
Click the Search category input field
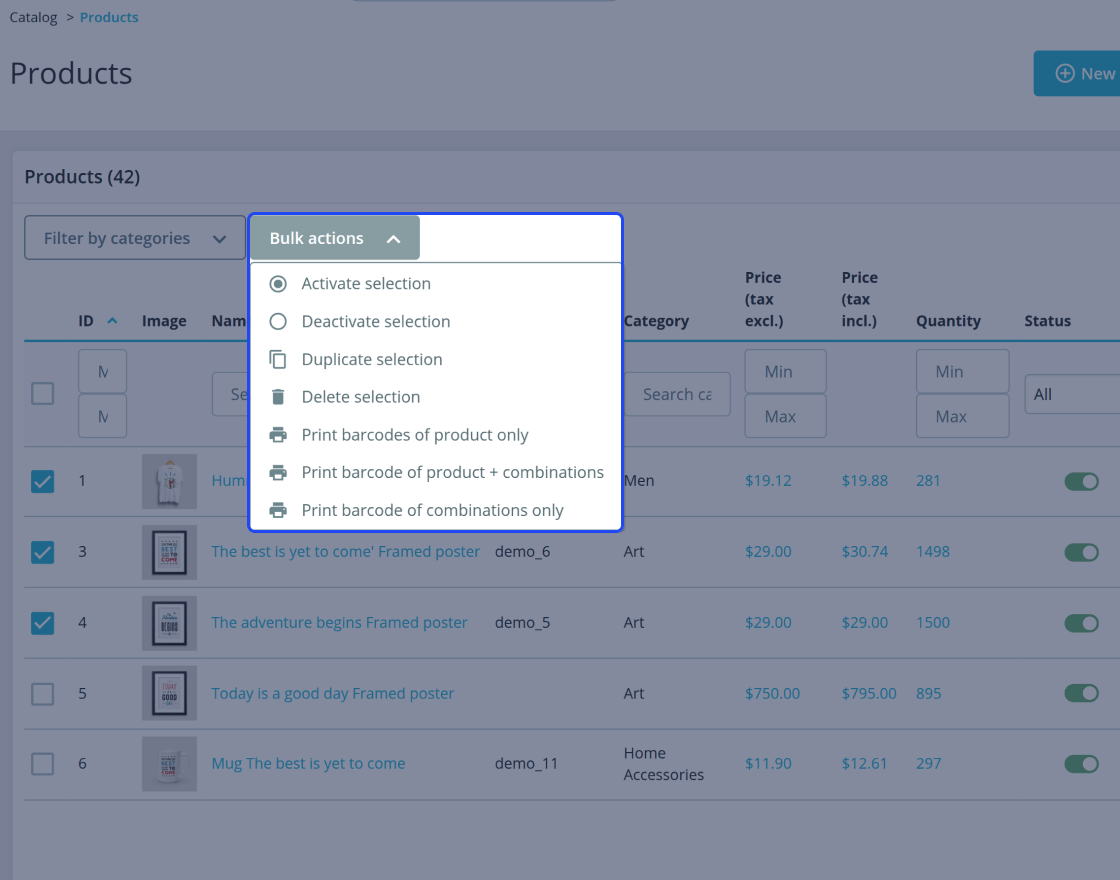677,394
